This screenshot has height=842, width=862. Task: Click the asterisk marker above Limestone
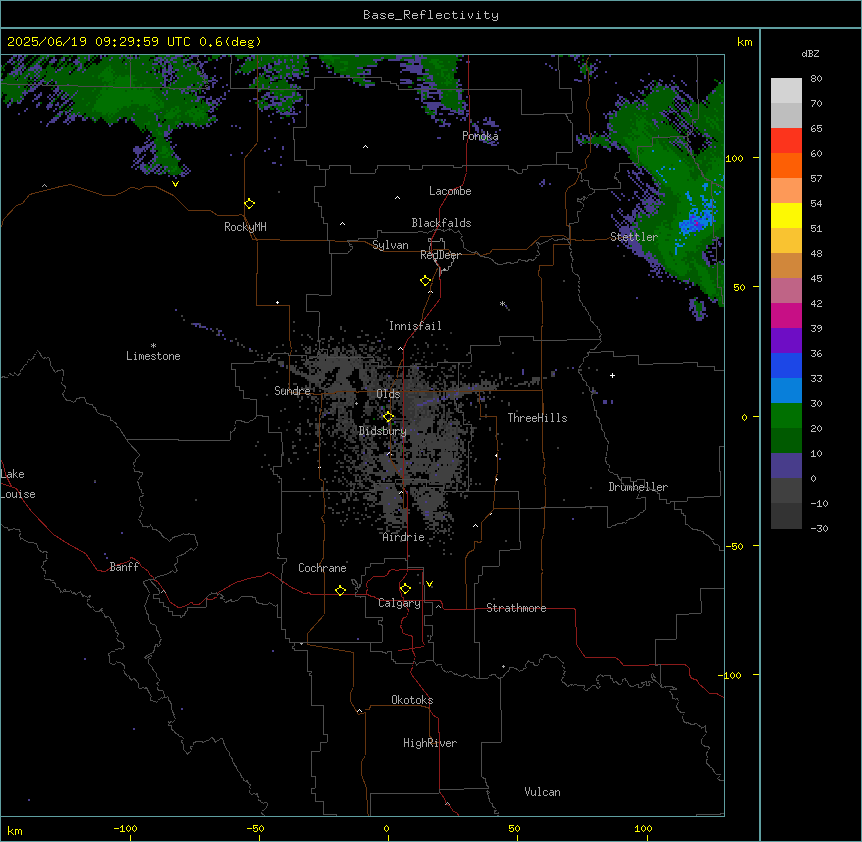[x=153, y=346]
